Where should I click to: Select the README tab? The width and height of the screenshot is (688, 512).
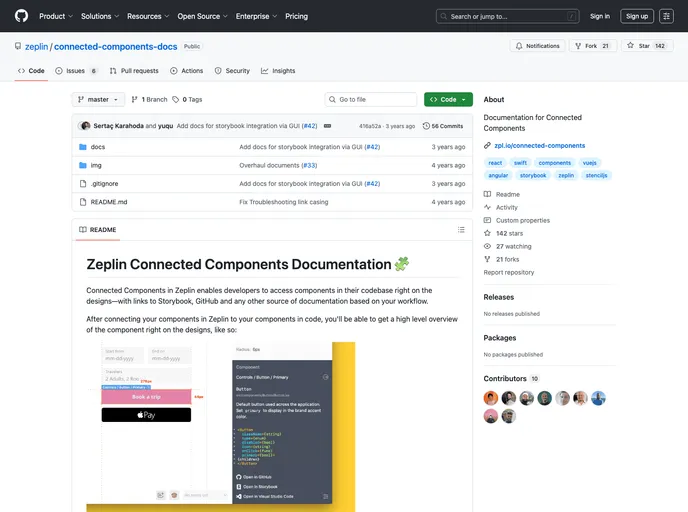tap(98, 229)
